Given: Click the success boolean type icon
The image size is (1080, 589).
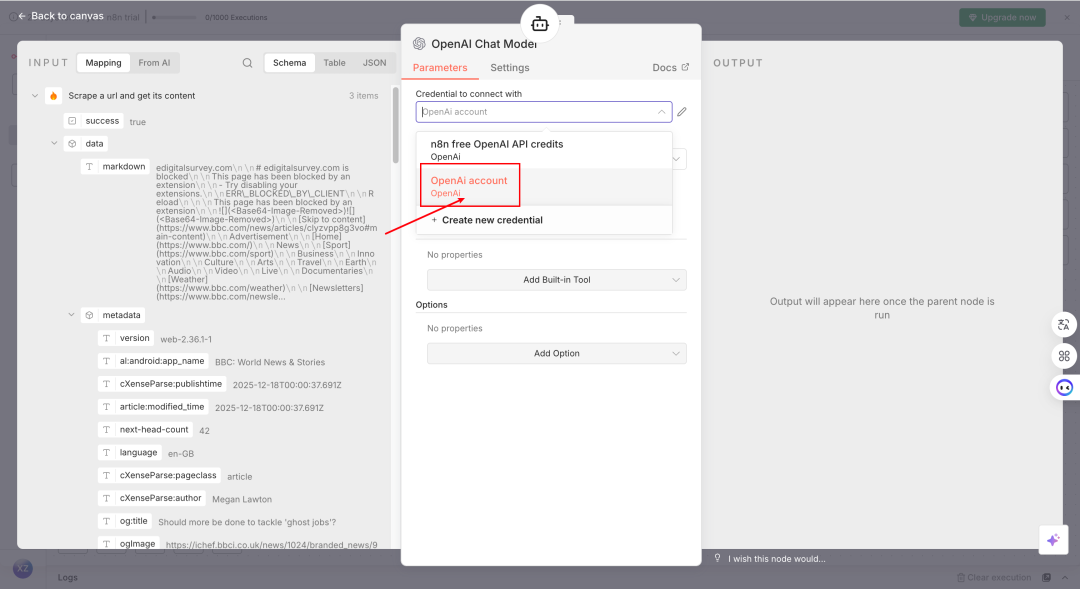Looking at the screenshot, I should (x=72, y=121).
